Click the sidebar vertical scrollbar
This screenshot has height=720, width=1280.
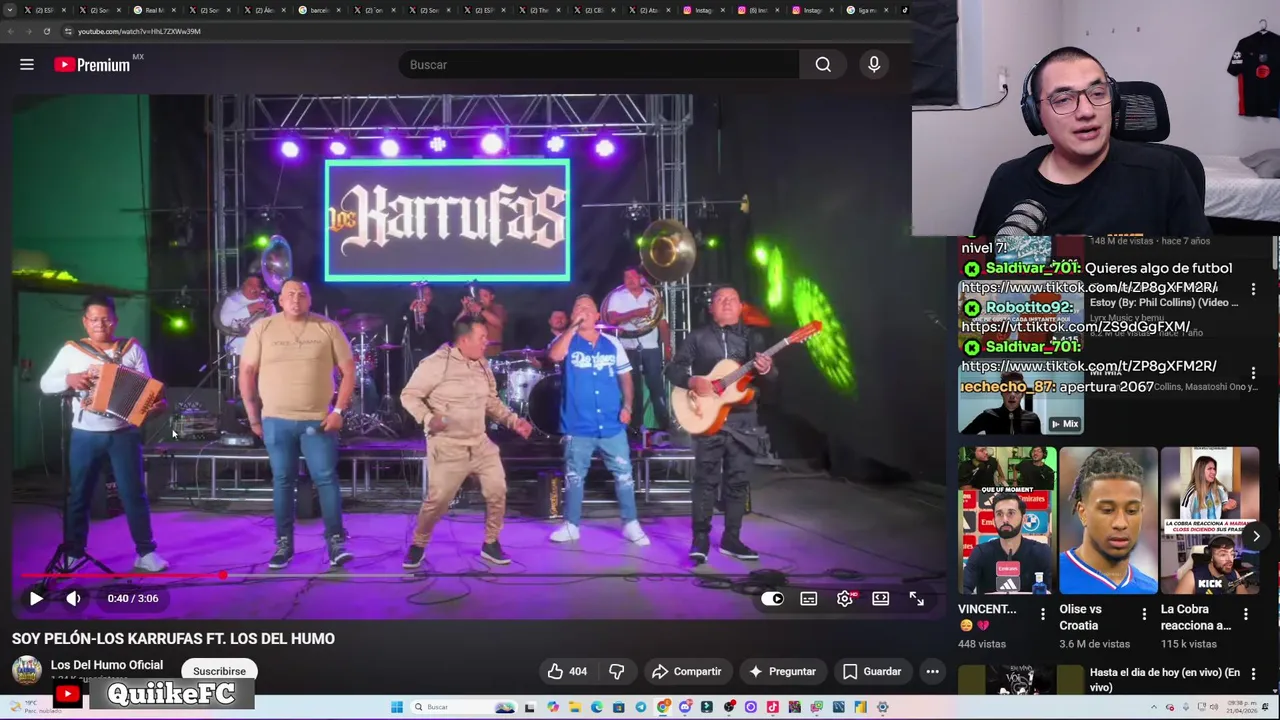point(1276,255)
